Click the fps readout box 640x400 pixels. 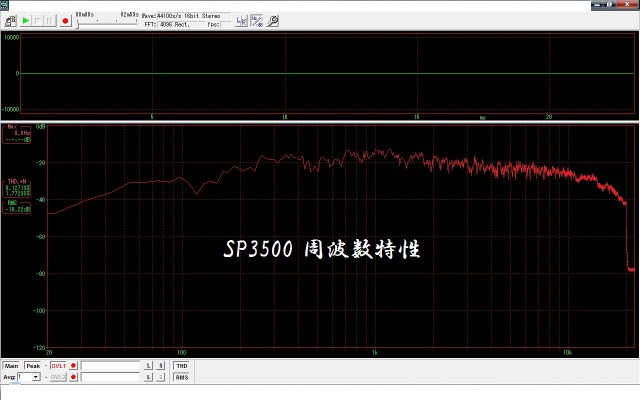click(x=225, y=24)
